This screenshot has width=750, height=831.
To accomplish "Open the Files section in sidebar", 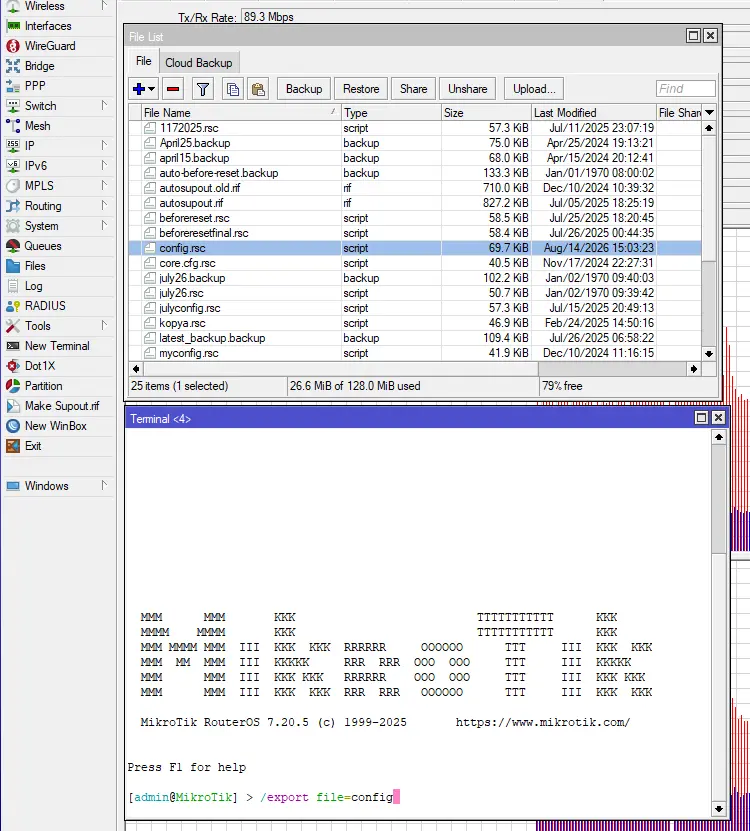I will (x=35, y=266).
